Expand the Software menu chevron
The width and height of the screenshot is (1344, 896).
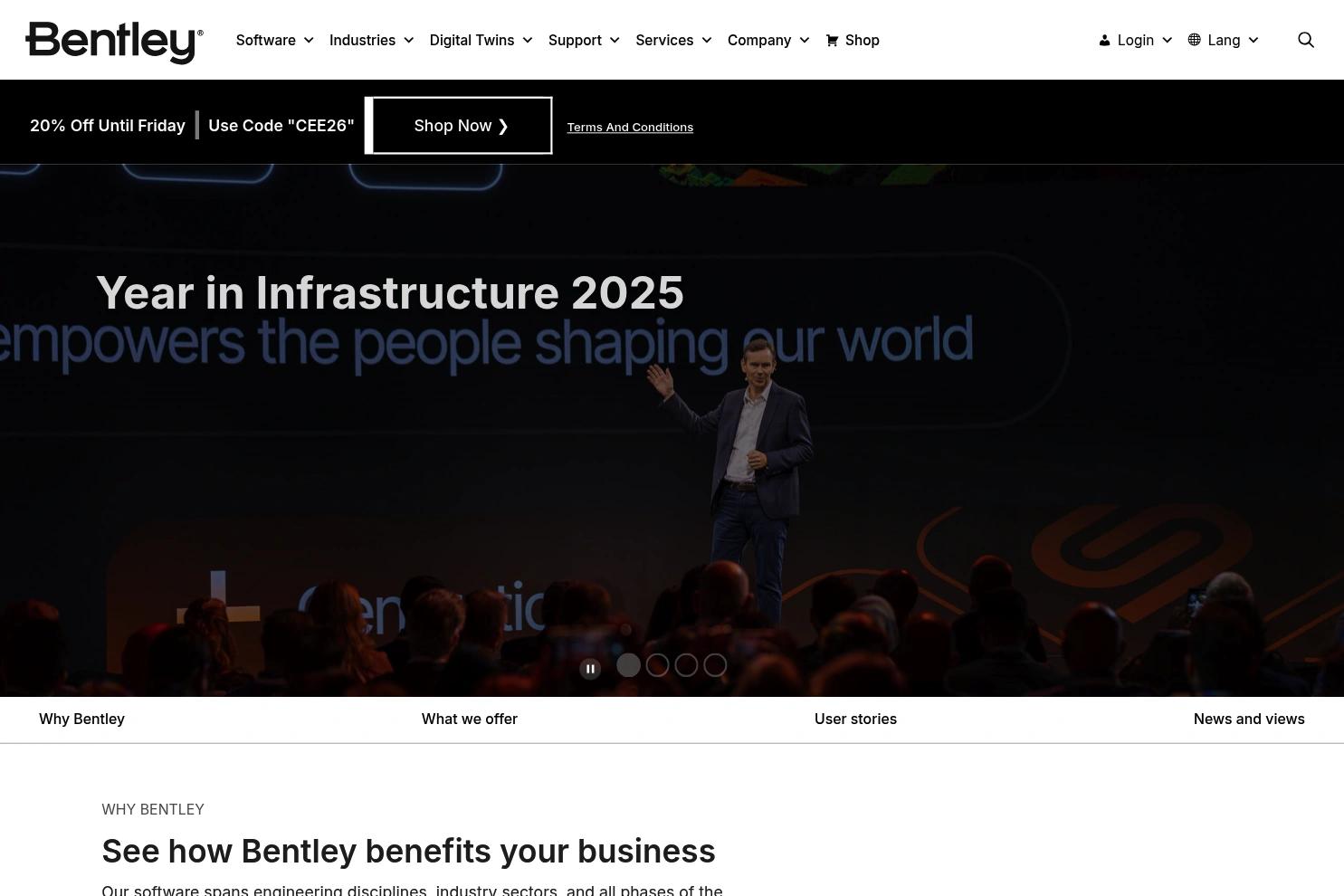point(309,41)
